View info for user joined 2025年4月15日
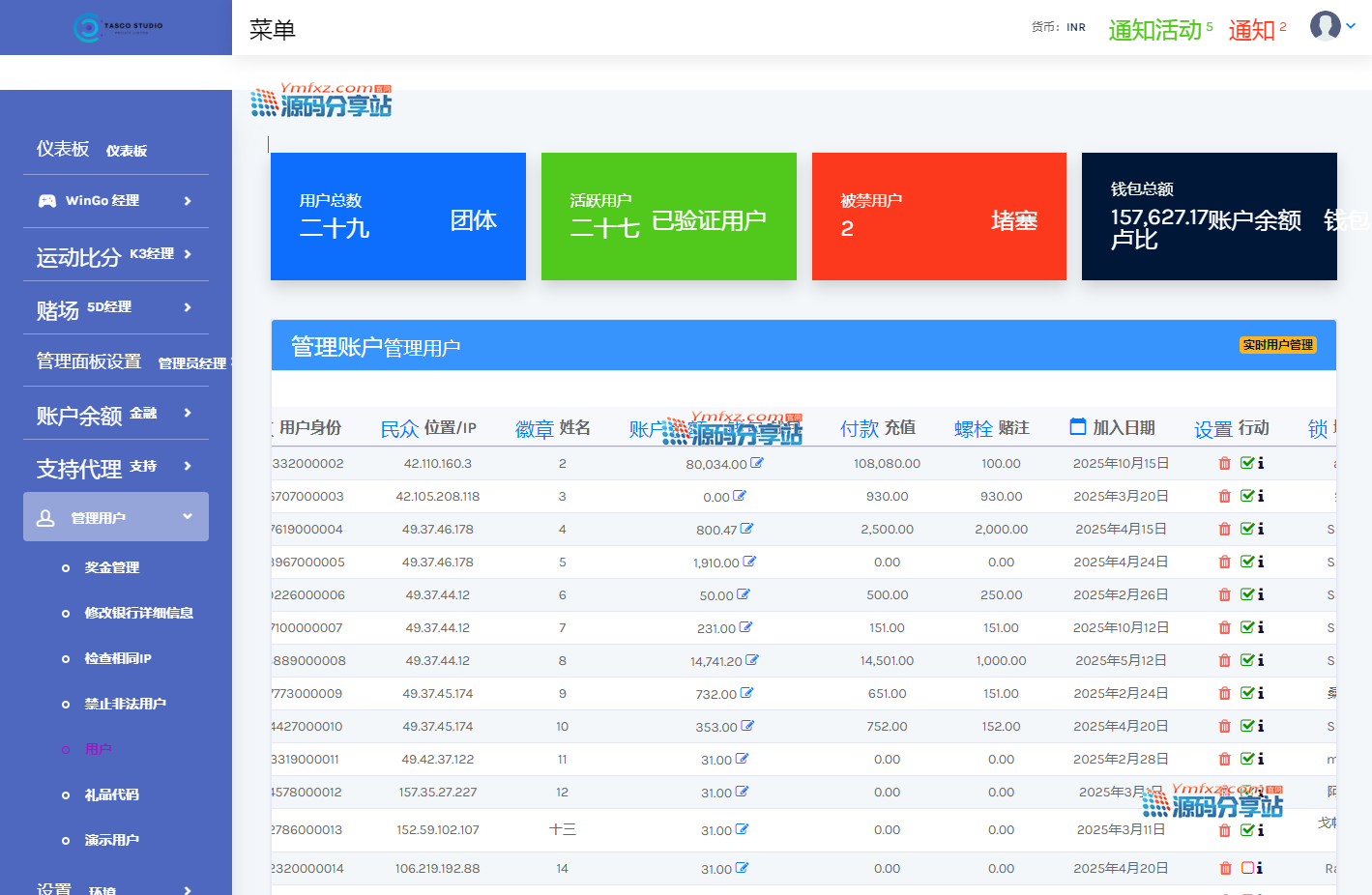The width and height of the screenshot is (1372, 895). pyautogui.click(x=1261, y=530)
